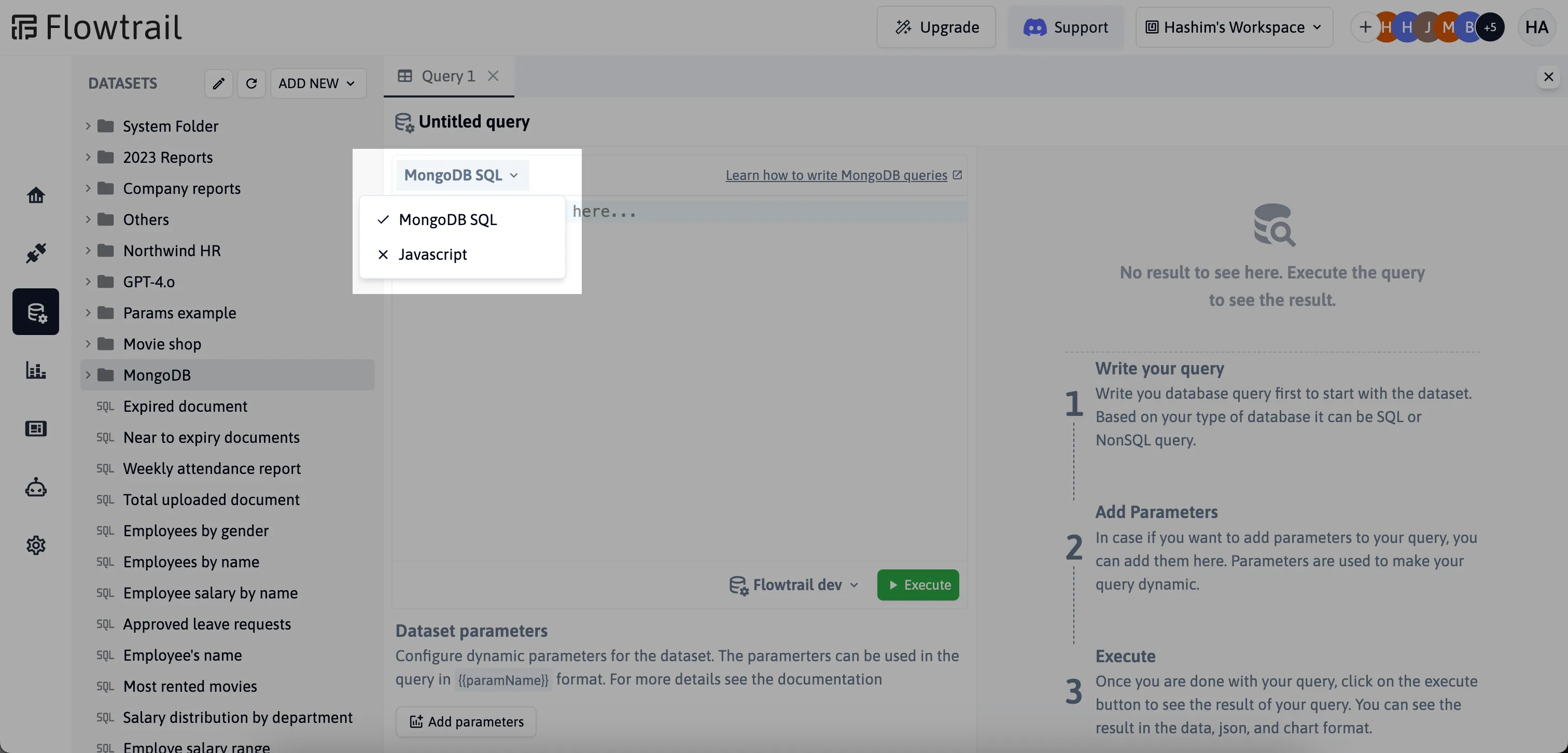Open the HA user profile avatar
Screen dimensions: 1568x753
(1536, 27)
